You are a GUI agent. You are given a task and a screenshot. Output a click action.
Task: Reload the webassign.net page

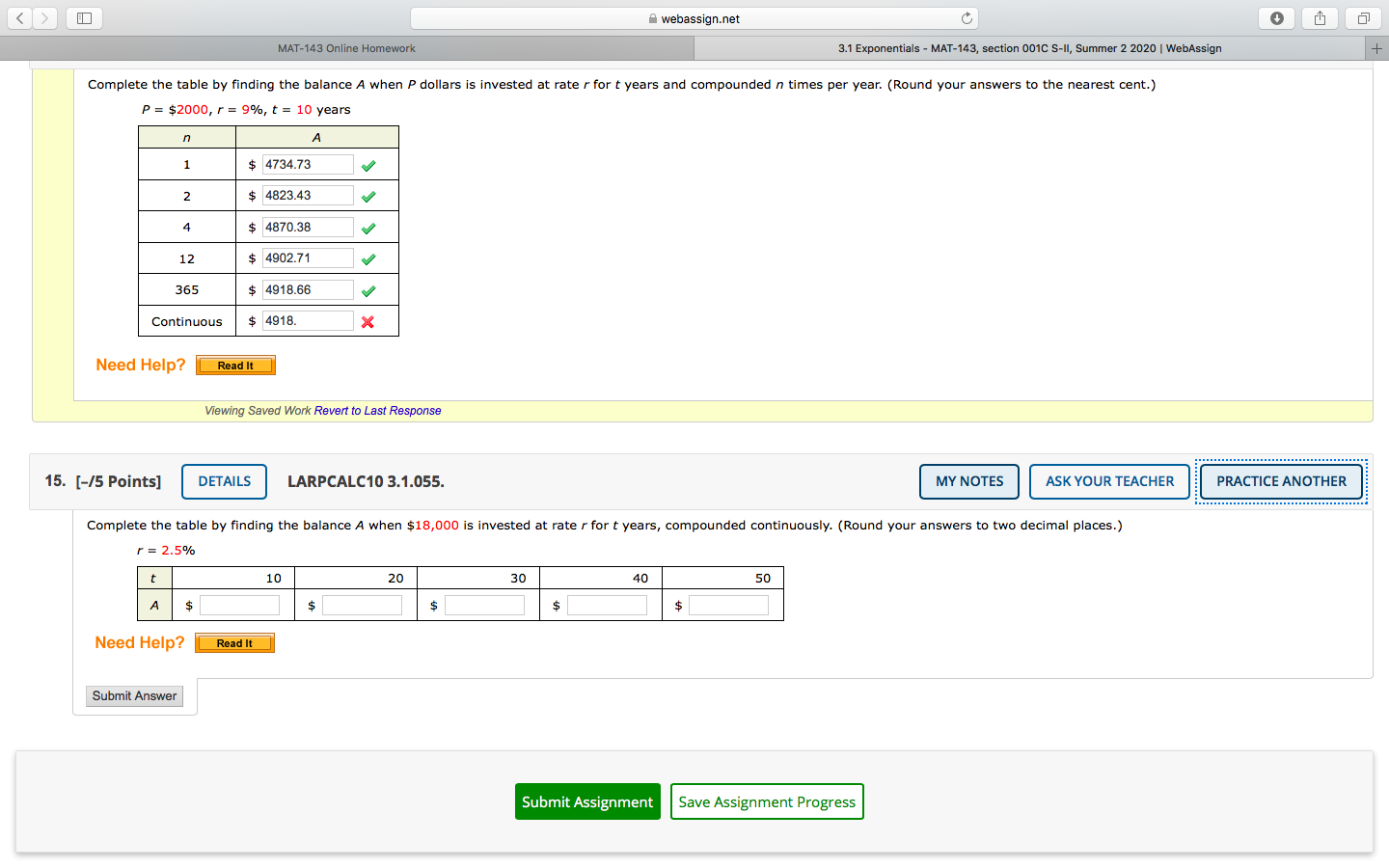click(966, 17)
